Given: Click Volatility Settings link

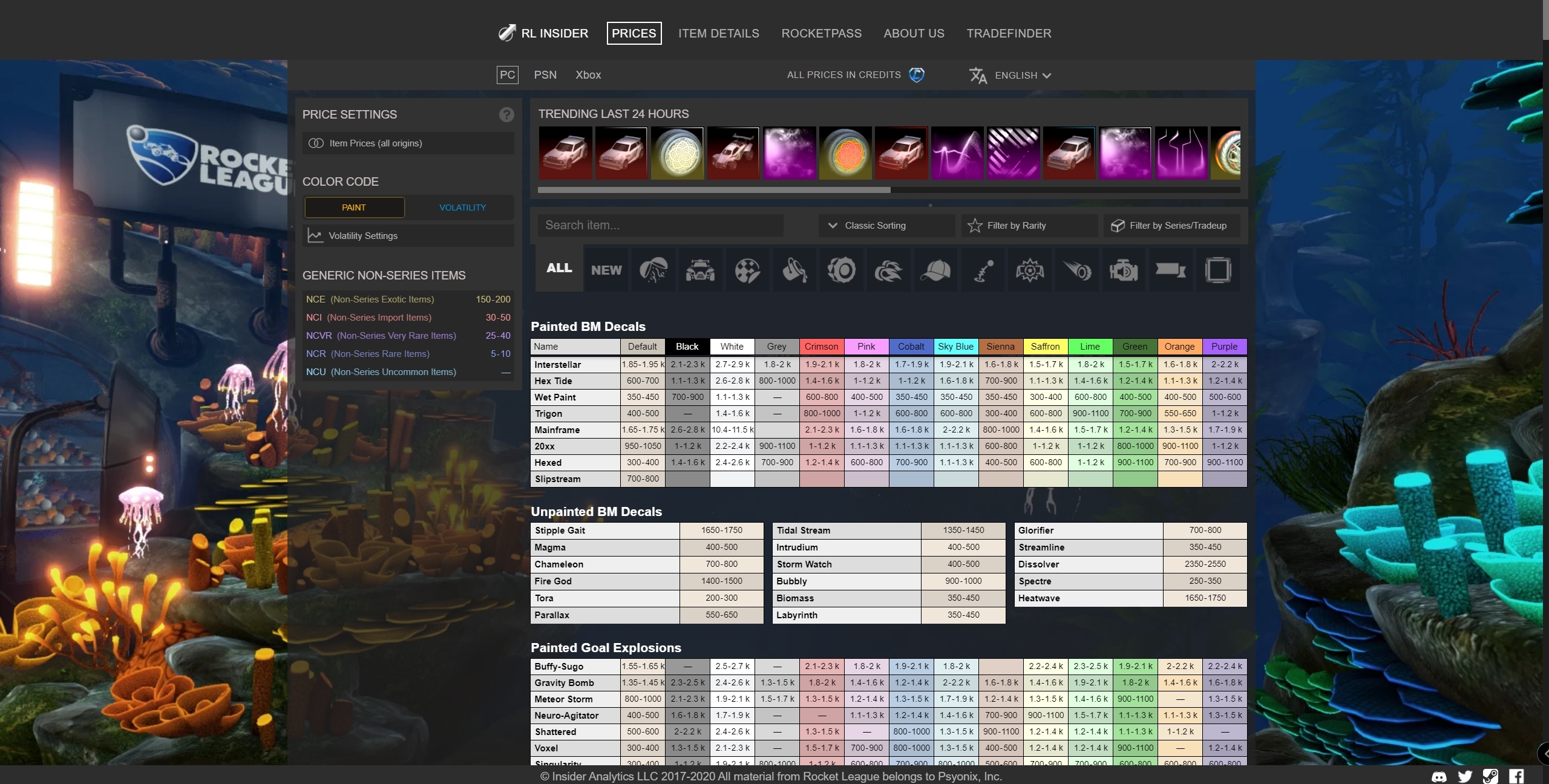Looking at the screenshot, I should point(363,235).
